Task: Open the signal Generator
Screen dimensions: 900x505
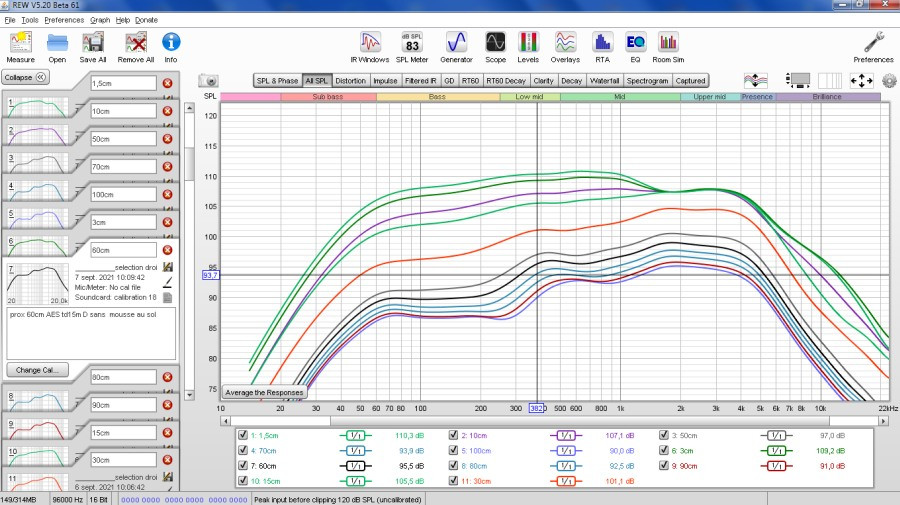Action: [x=456, y=42]
